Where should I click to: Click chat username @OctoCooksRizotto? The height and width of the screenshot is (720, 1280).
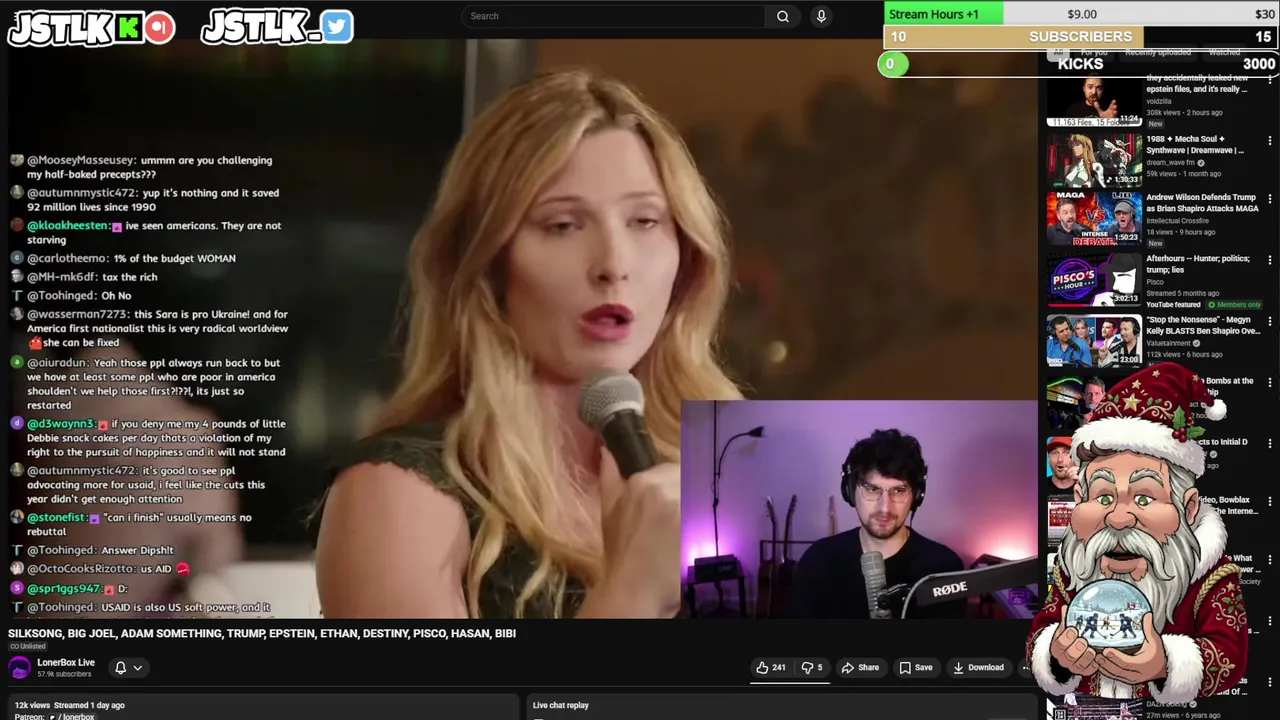pos(80,569)
